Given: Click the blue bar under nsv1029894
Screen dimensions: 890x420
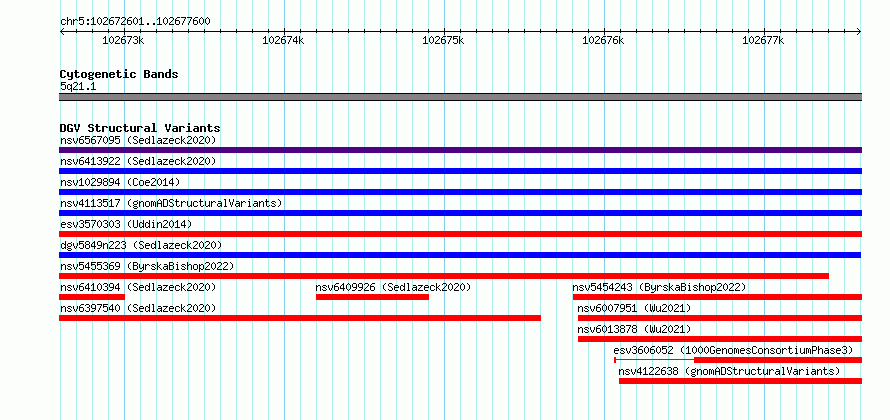Looking at the screenshot, I should pyautogui.click(x=460, y=192).
